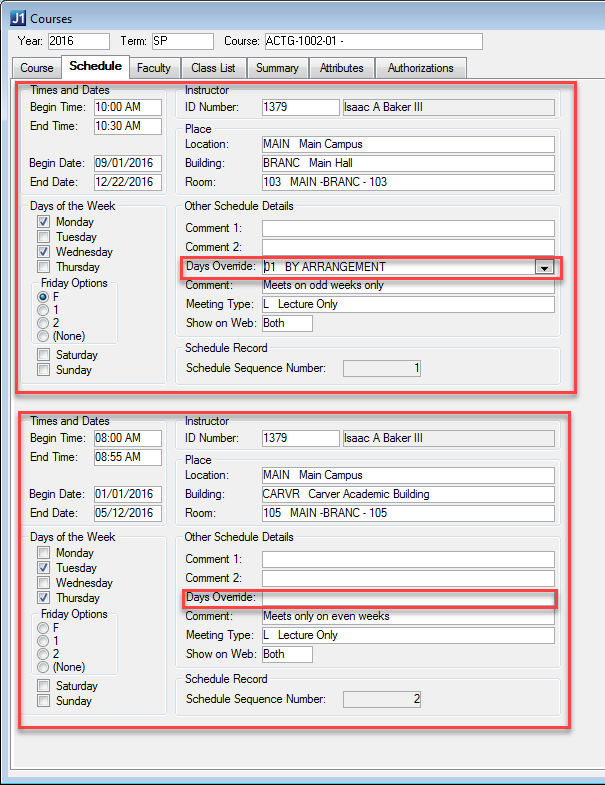The image size is (605, 785).
Task: Click Building field Carver Academic Building
Action: click(408, 494)
